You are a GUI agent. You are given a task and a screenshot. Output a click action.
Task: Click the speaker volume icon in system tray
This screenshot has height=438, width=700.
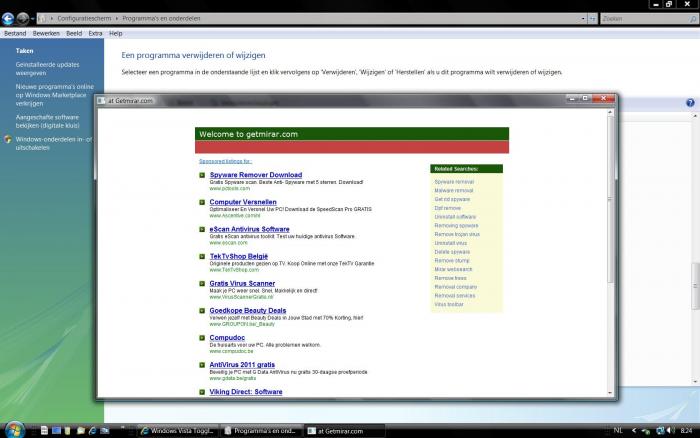click(671, 431)
